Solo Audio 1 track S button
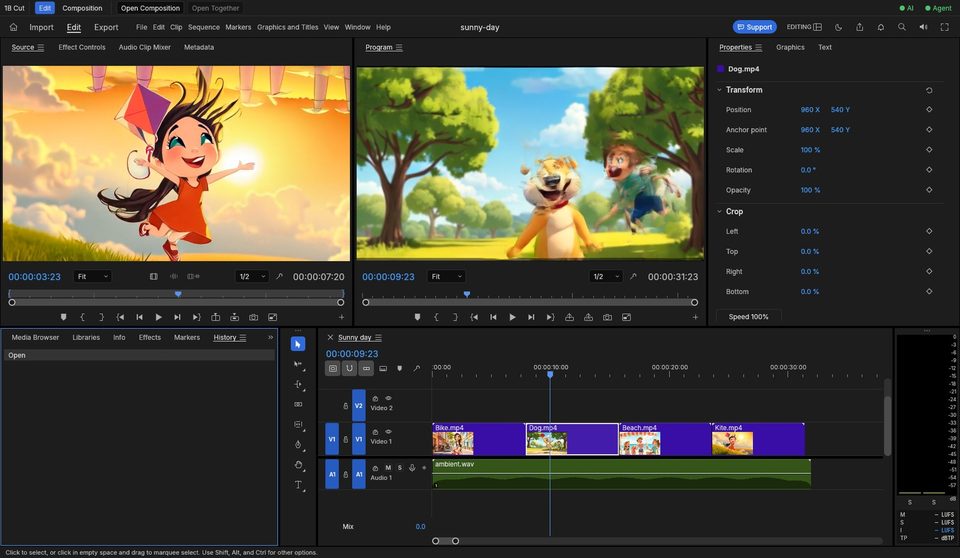960x558 pixels. point(400,468)
